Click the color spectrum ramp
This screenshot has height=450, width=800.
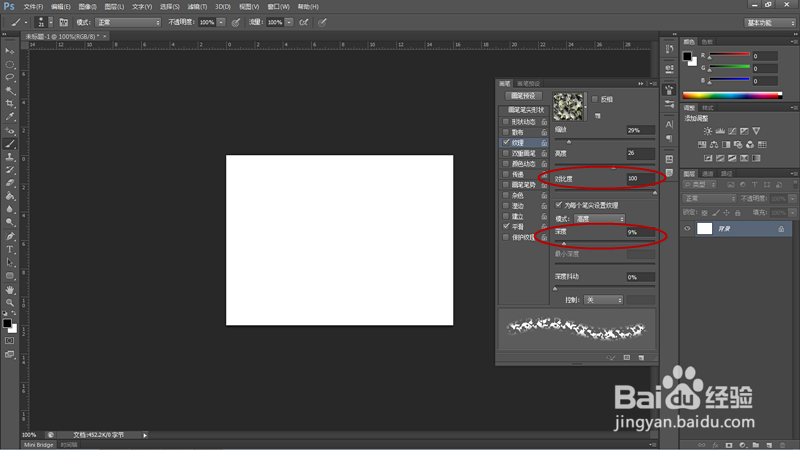click(732, 95)
